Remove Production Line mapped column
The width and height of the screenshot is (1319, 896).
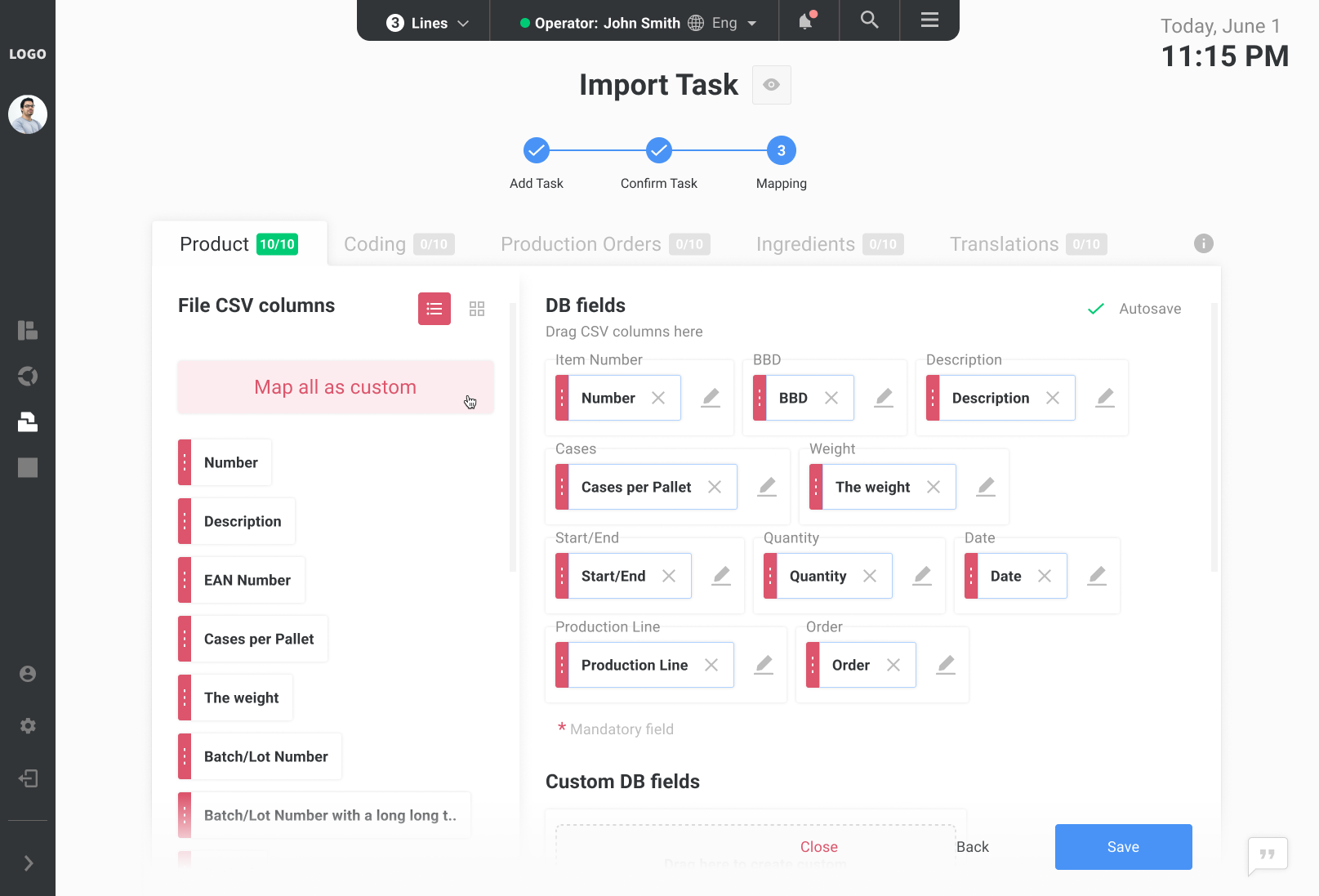click(711, 665)
